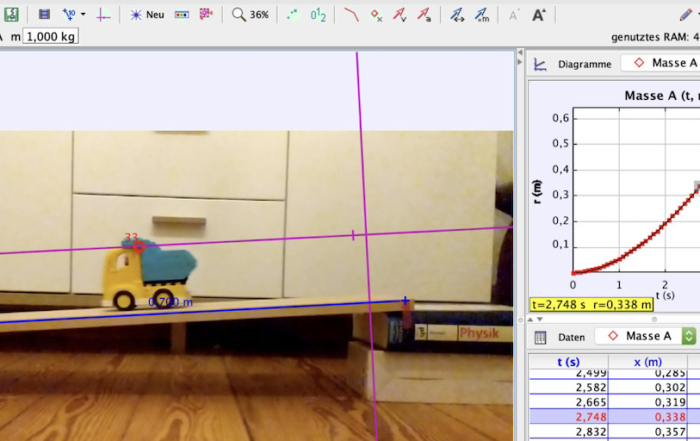Screen dimensions: 700x441
Task: Open the track control icon
Action: coord(182,15)
